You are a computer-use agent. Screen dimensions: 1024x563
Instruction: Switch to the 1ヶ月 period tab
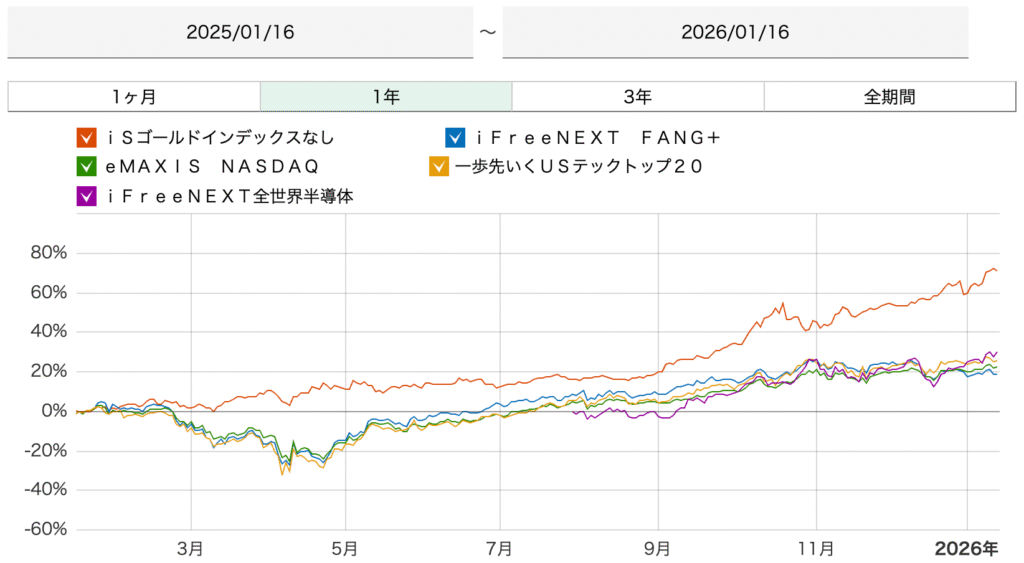(x=134, y=97)
